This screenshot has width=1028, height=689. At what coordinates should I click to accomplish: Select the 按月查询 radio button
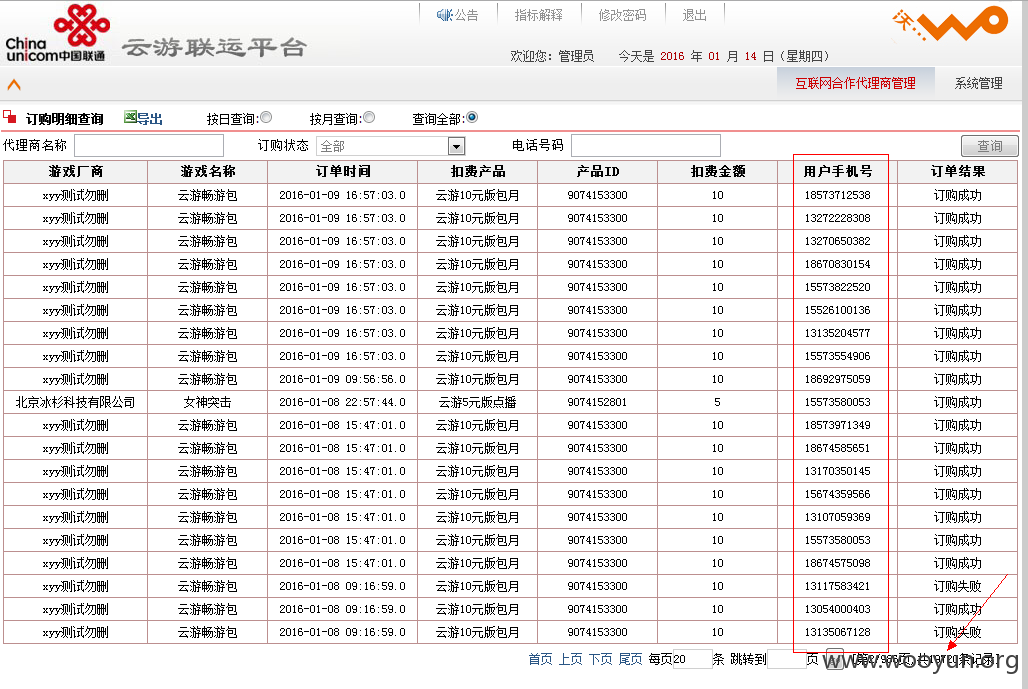[x=369, y=117]
